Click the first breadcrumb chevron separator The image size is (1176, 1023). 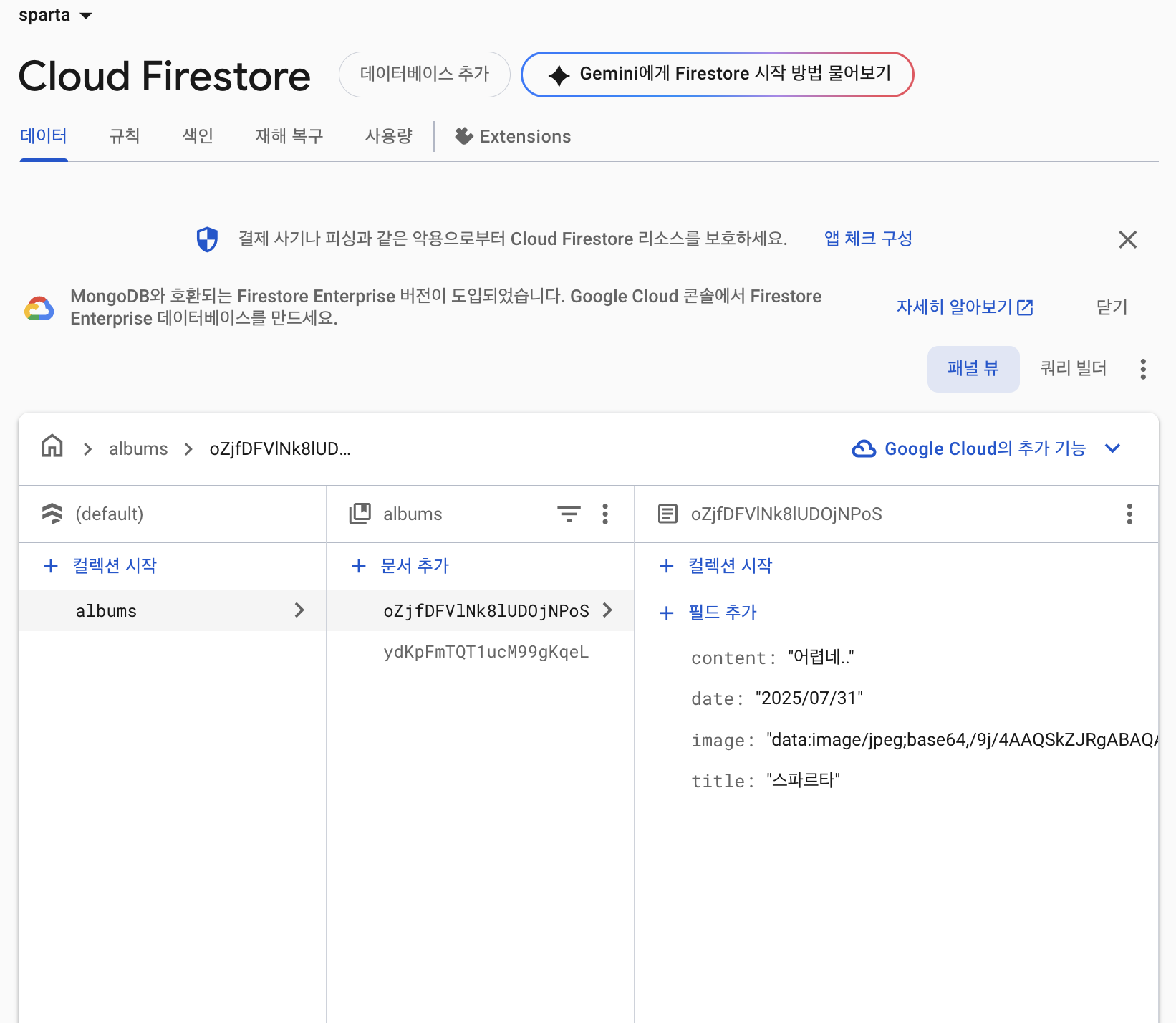[87, 449]
